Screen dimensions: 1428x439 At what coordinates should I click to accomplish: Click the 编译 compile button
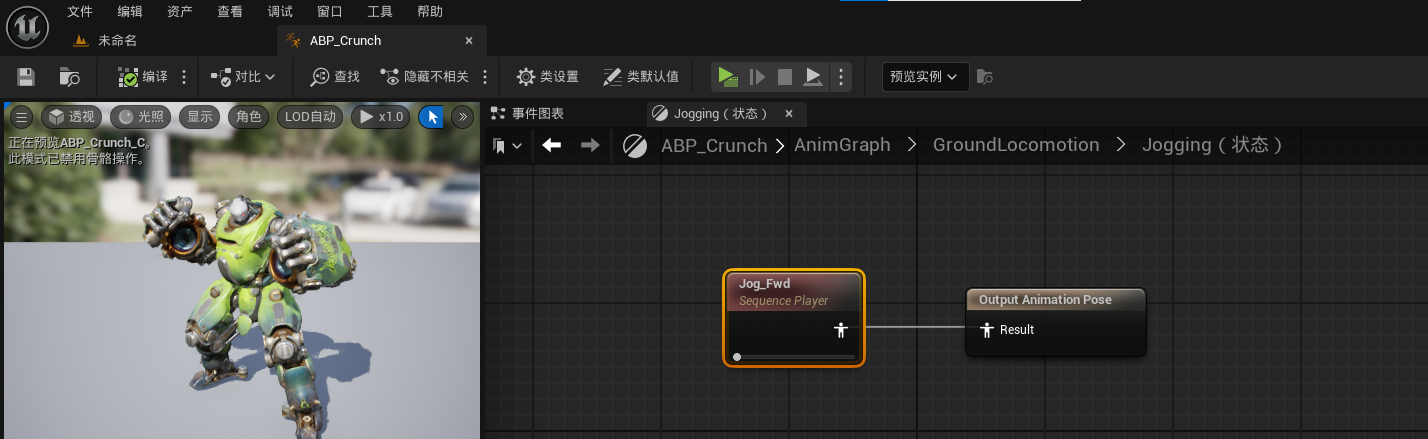tap(142, 77)
